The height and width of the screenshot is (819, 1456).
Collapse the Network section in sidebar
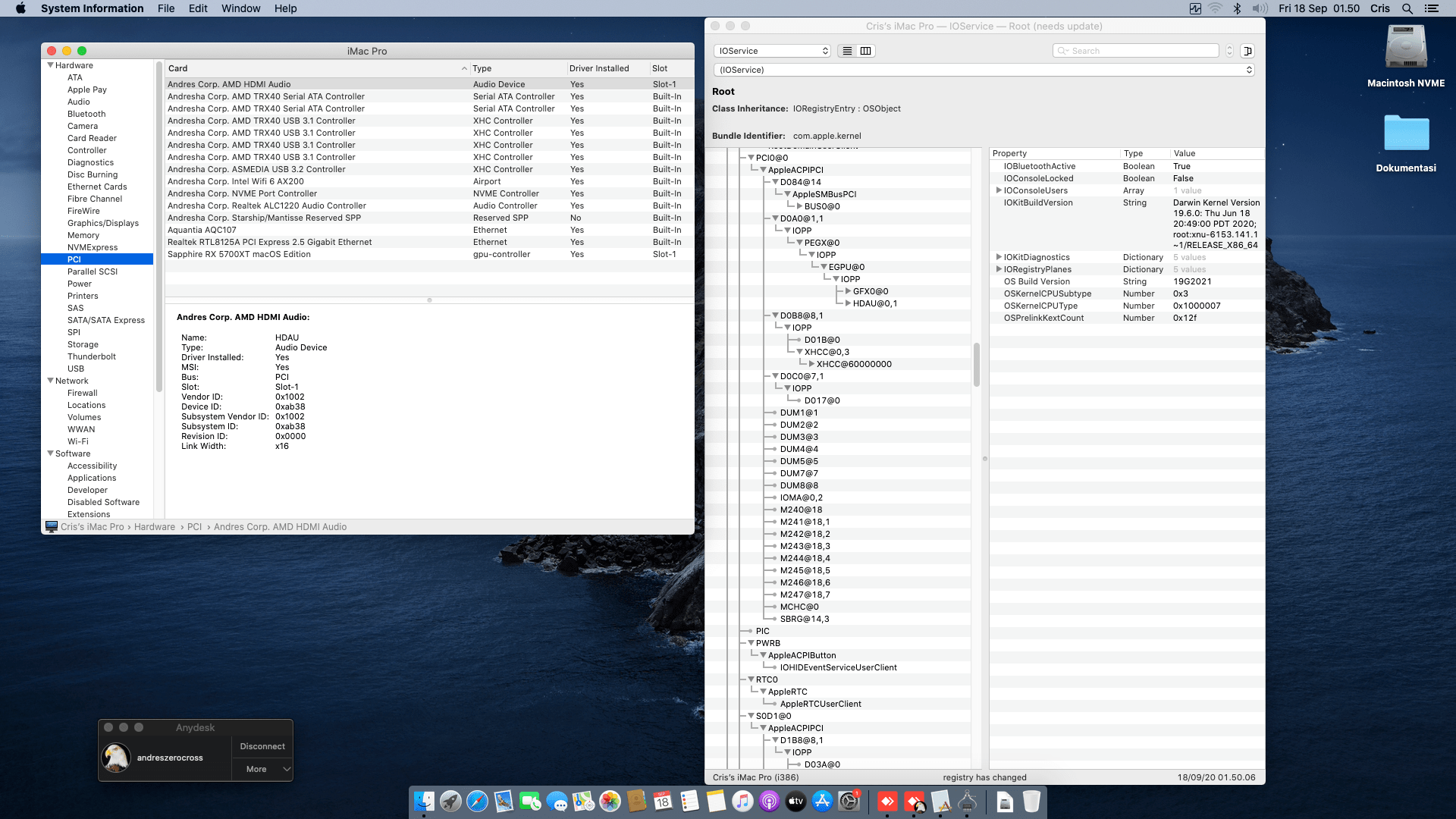50,381
